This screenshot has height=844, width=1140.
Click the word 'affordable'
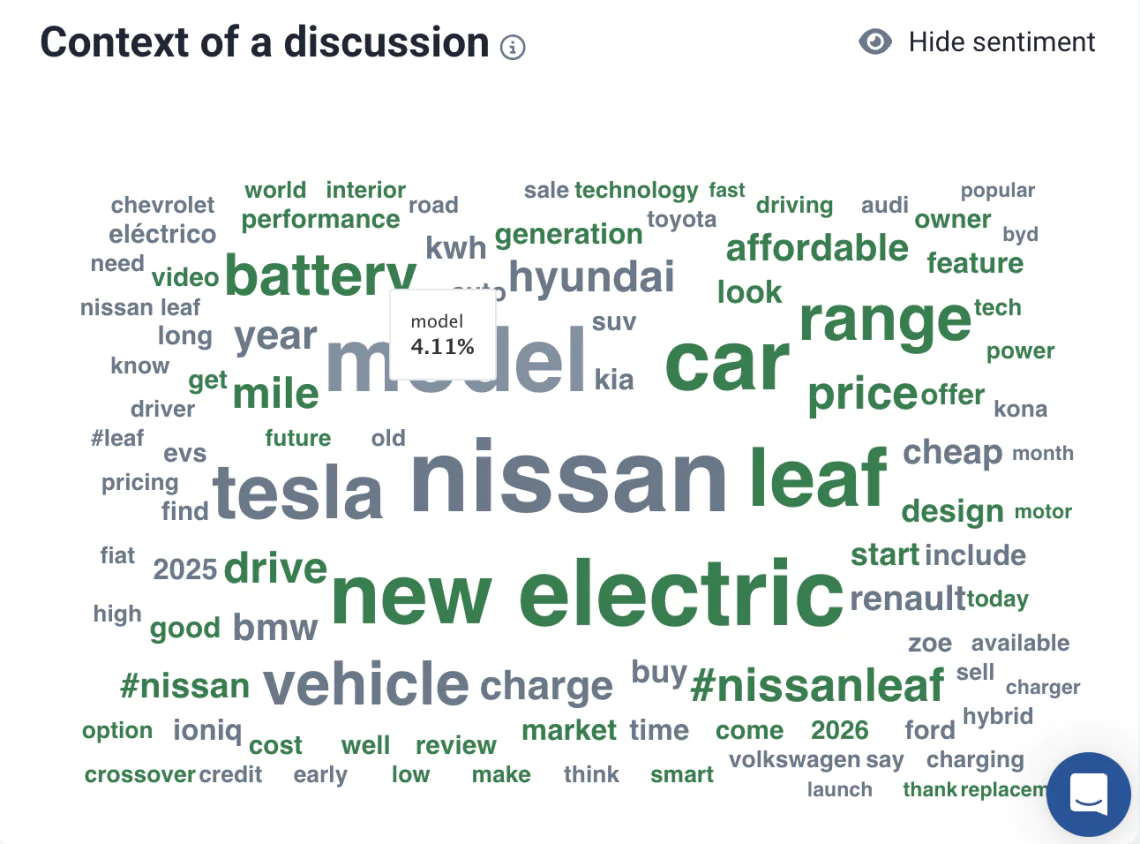[x=817, y=248]
